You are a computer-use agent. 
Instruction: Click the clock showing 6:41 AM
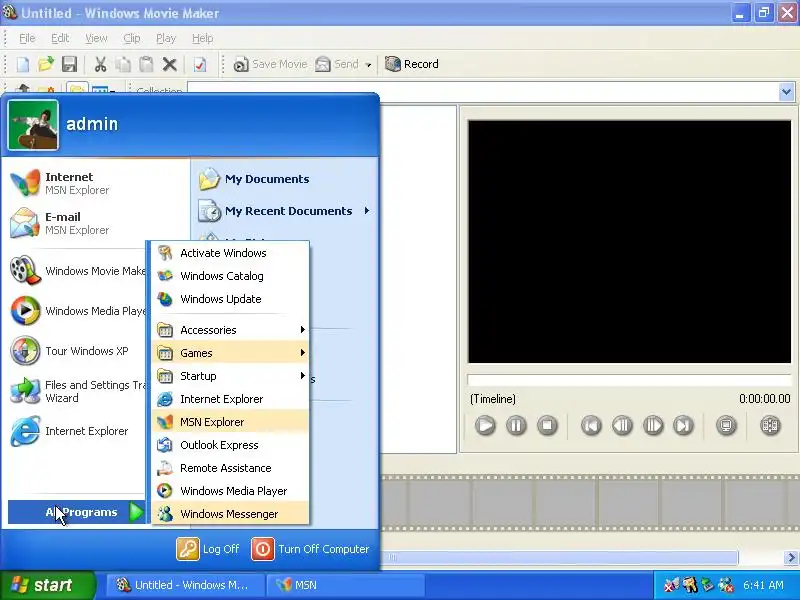[x=763, y=585]
